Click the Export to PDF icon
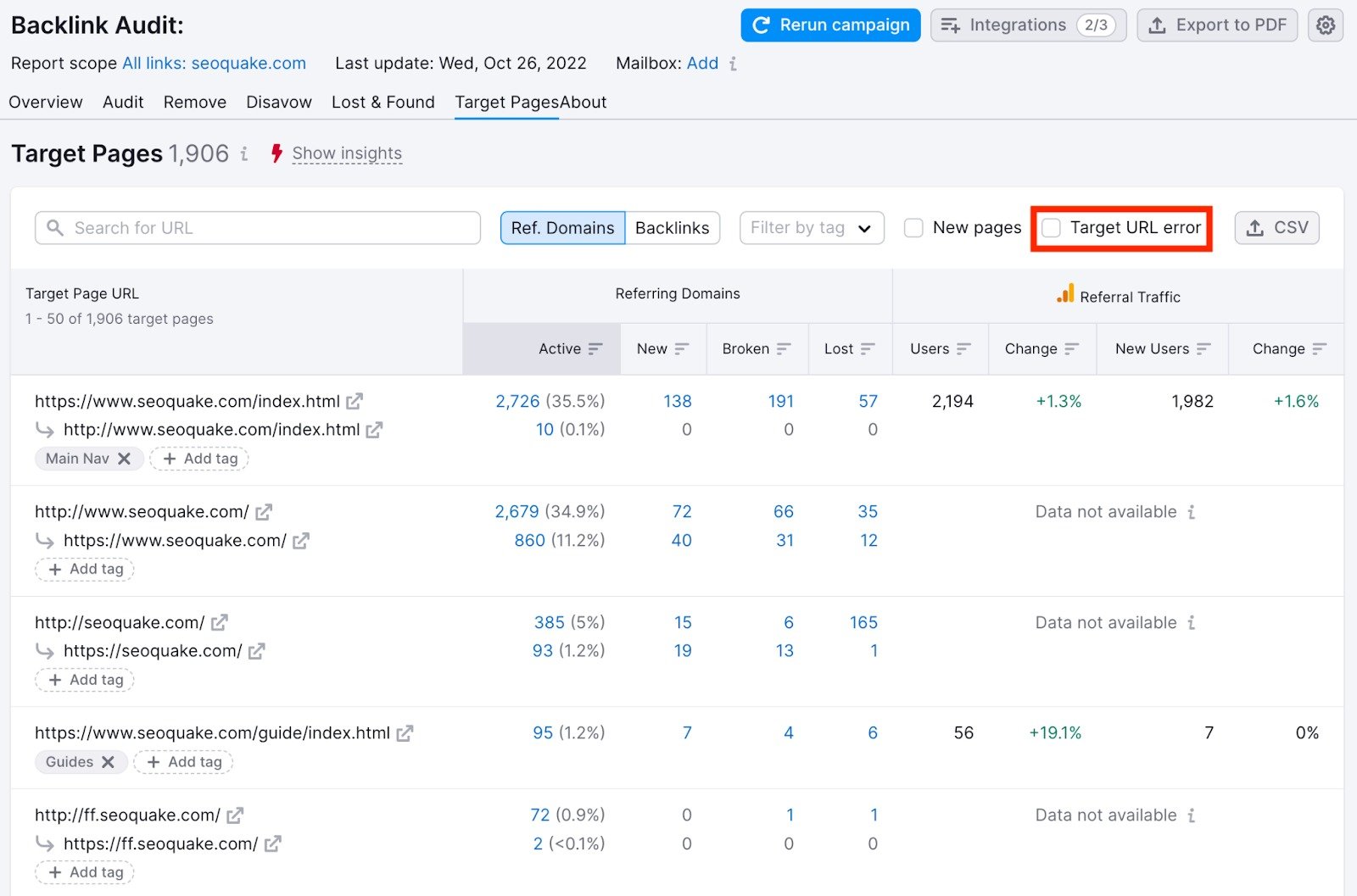Screen dimensions: 1357x896 [1158, 25]
